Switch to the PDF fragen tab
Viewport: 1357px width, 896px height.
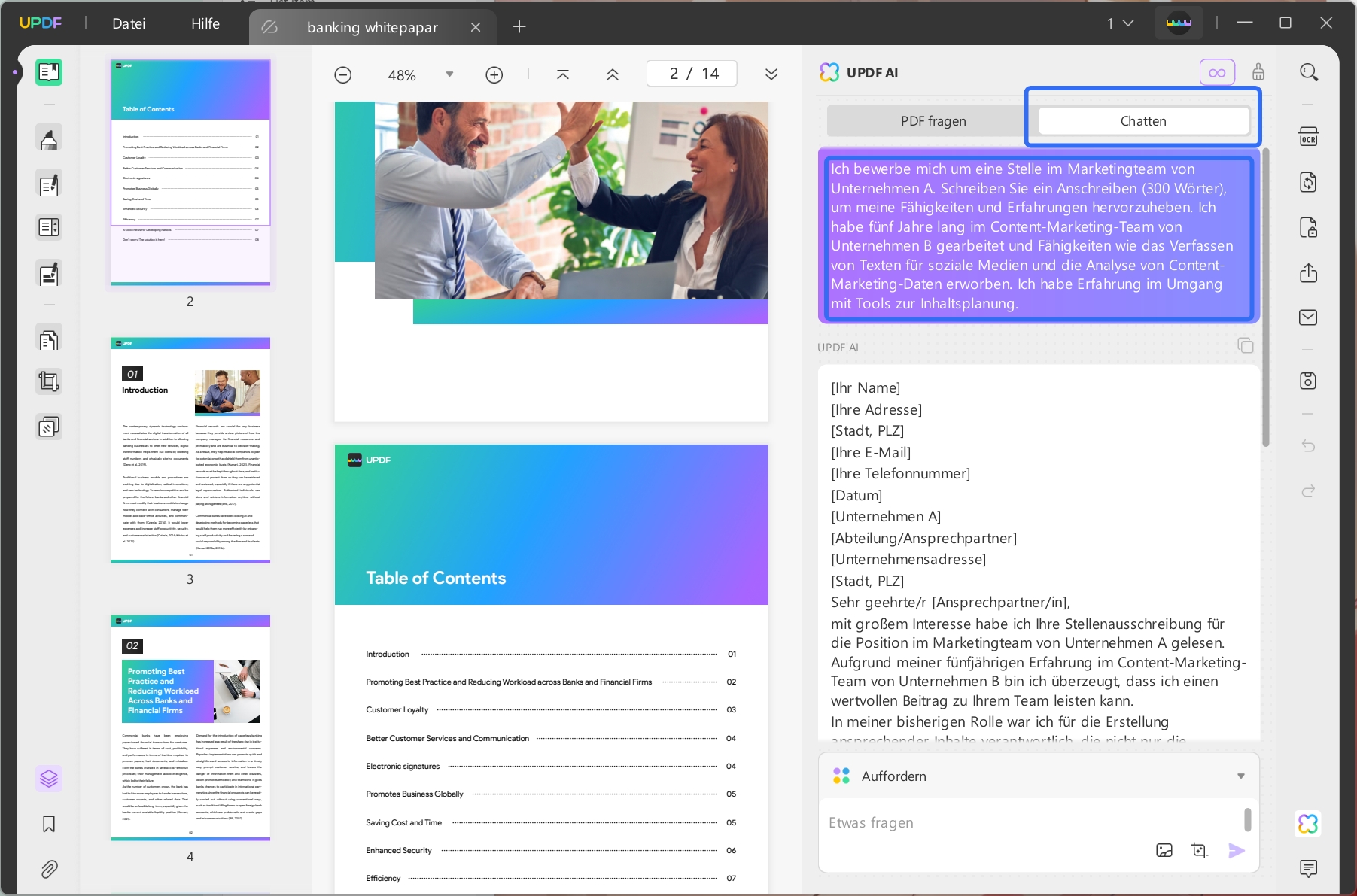point(933,121)
